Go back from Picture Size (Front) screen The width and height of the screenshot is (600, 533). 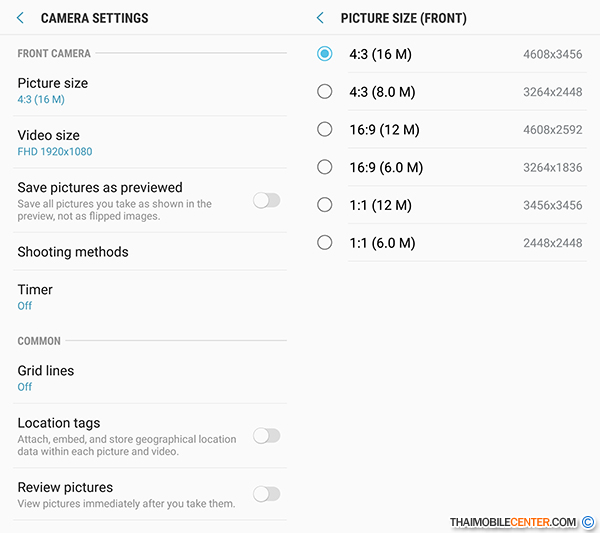[320, 18]
